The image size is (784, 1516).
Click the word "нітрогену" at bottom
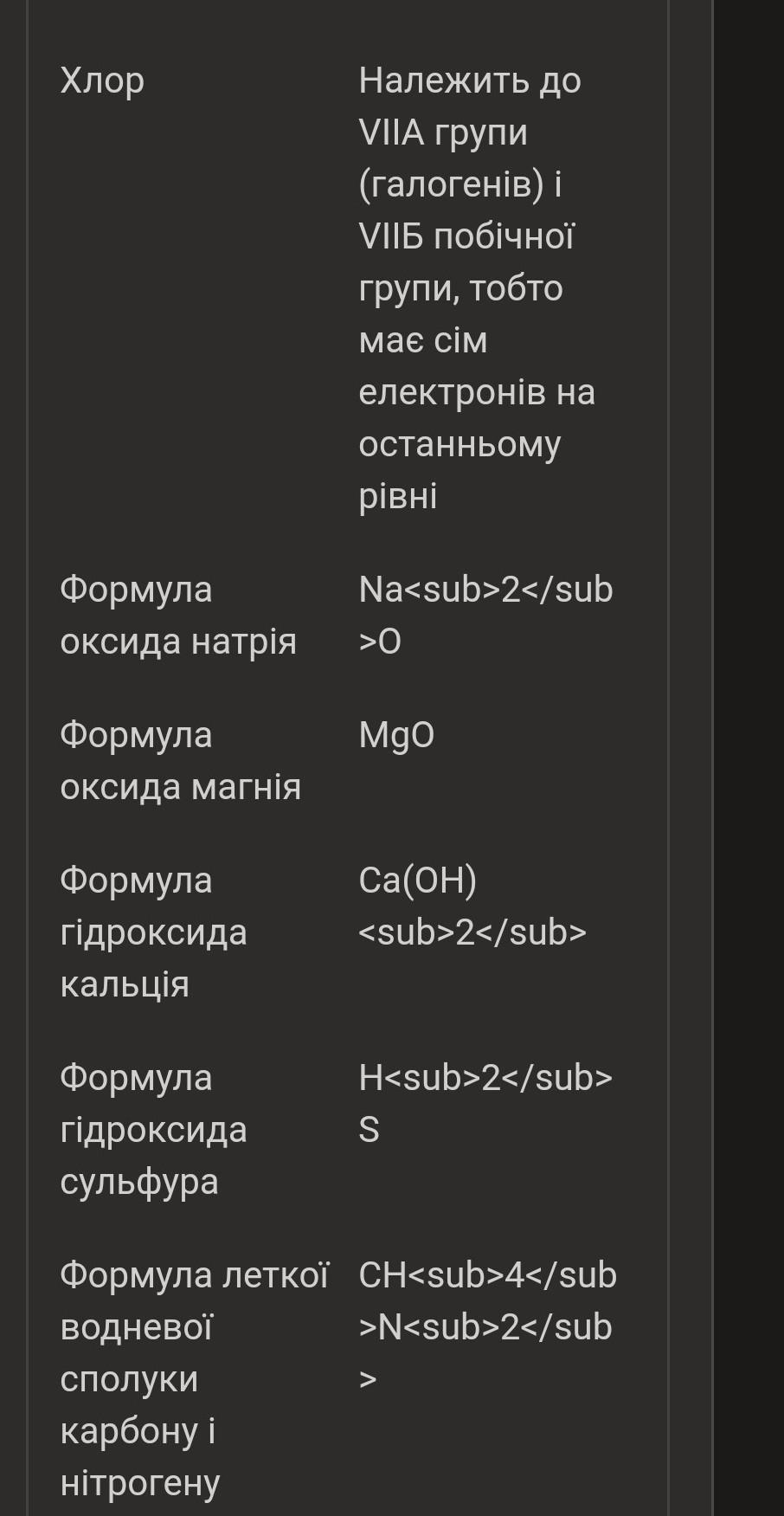(x=140, y=1483)
